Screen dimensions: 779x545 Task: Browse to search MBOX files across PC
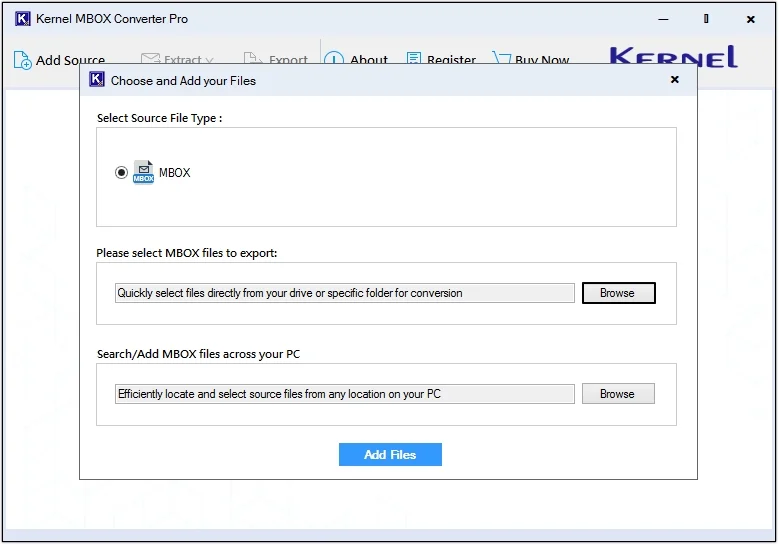619,394
